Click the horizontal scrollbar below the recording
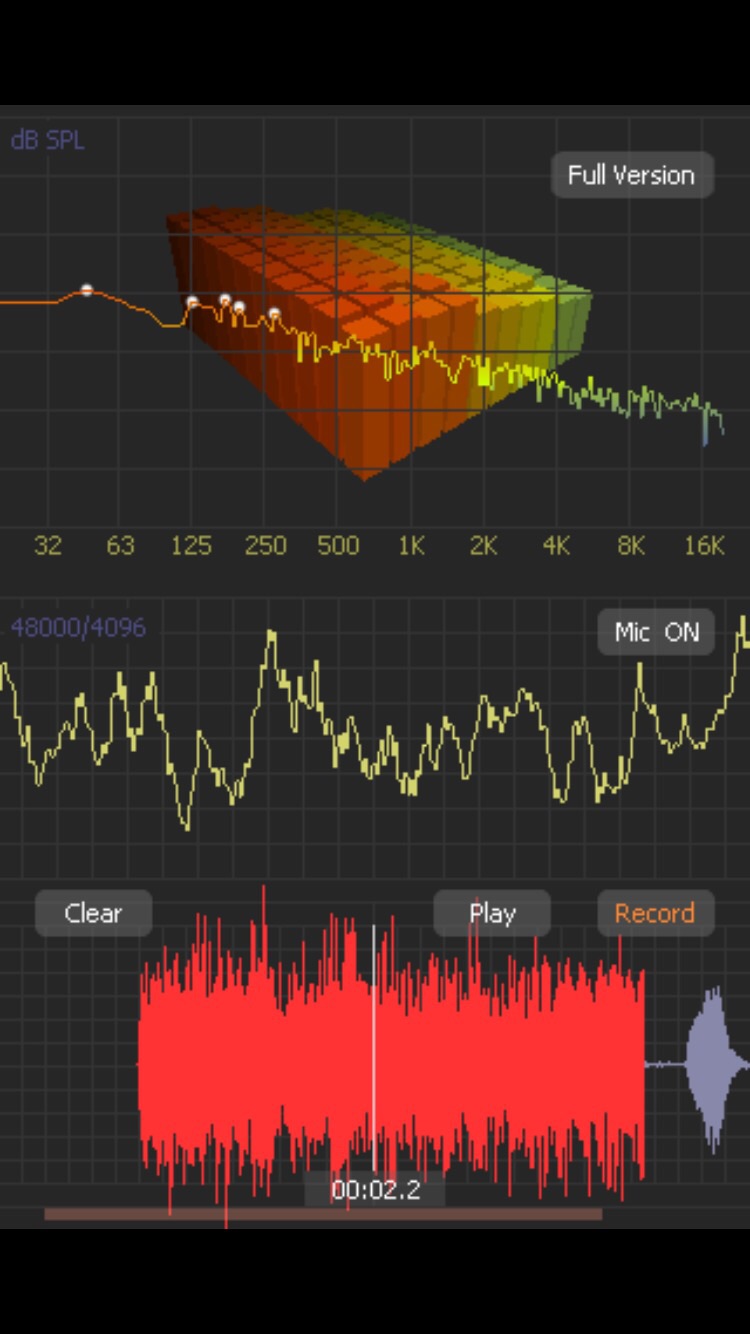This screenshot has width=750, height=1334. click(x=322, y=1214)
